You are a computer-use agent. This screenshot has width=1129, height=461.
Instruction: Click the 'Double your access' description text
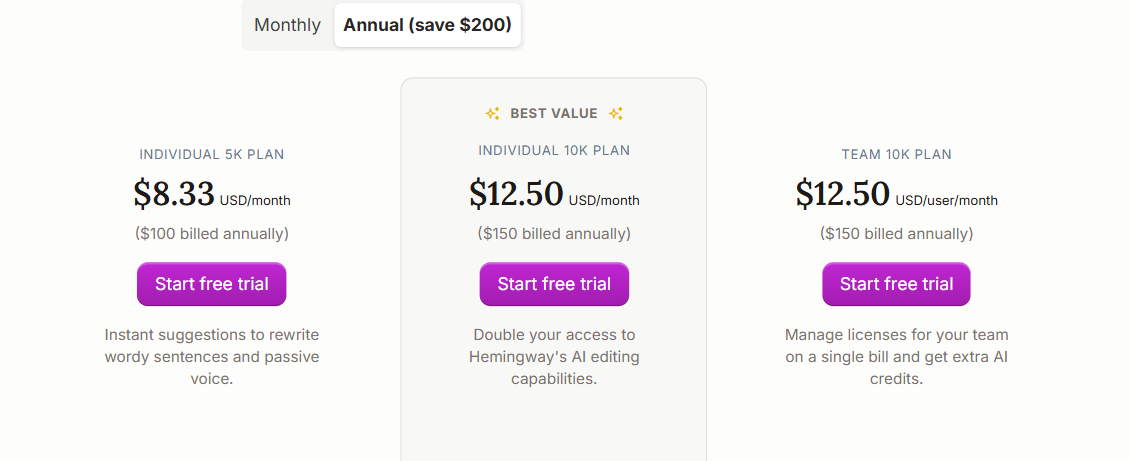pos(554,357)
